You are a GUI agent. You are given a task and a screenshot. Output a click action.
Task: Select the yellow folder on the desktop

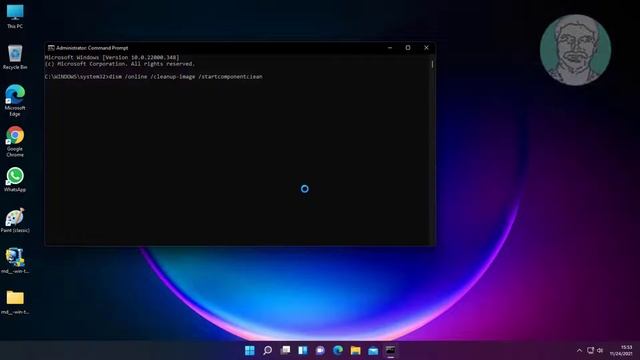coord(15,302)
